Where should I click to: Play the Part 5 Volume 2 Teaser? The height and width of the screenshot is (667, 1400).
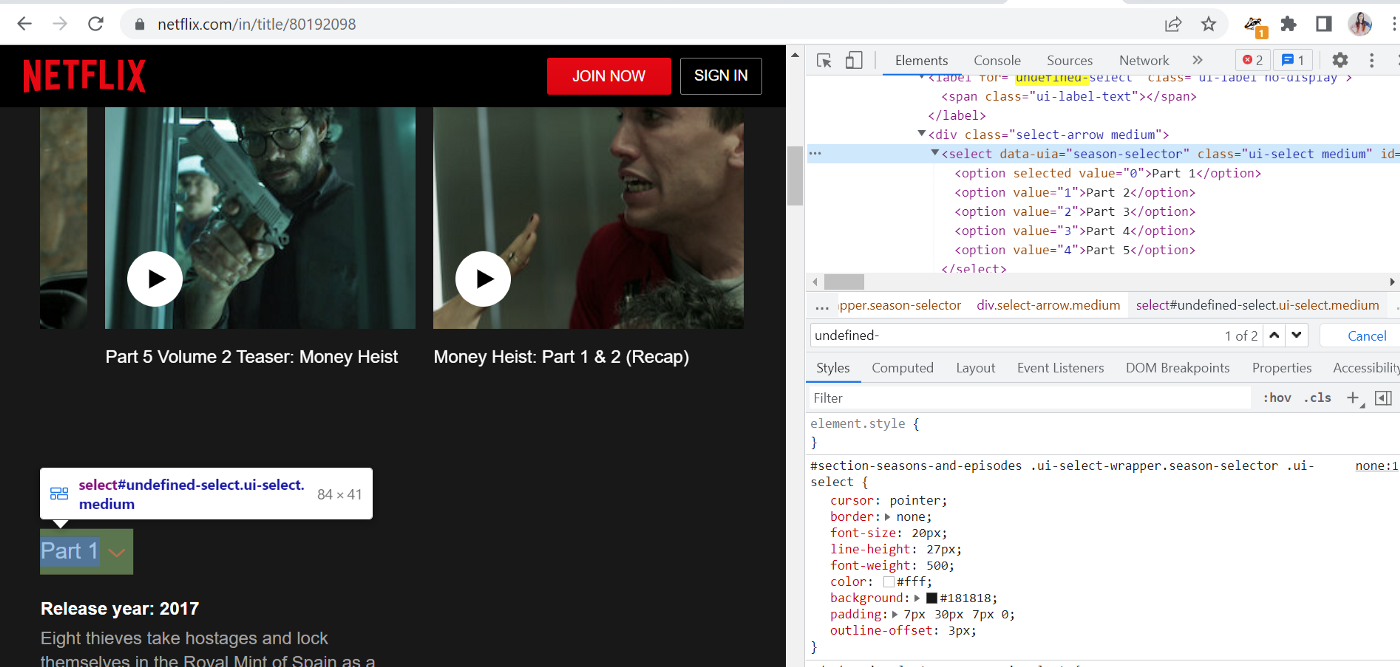tap(155, 279)
